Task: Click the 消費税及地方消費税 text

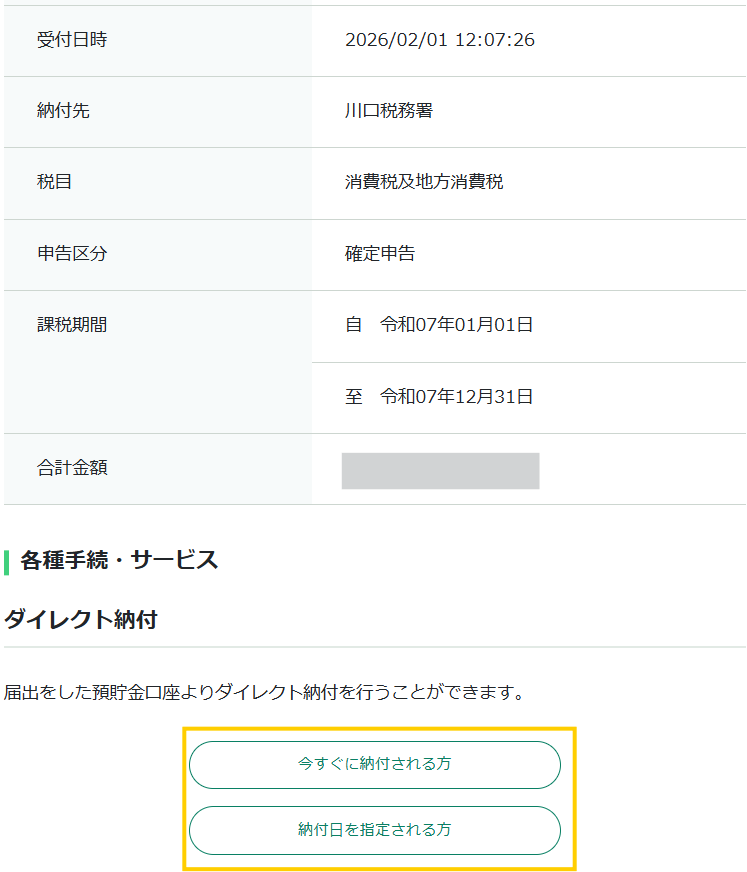Action: coord(424,182)
